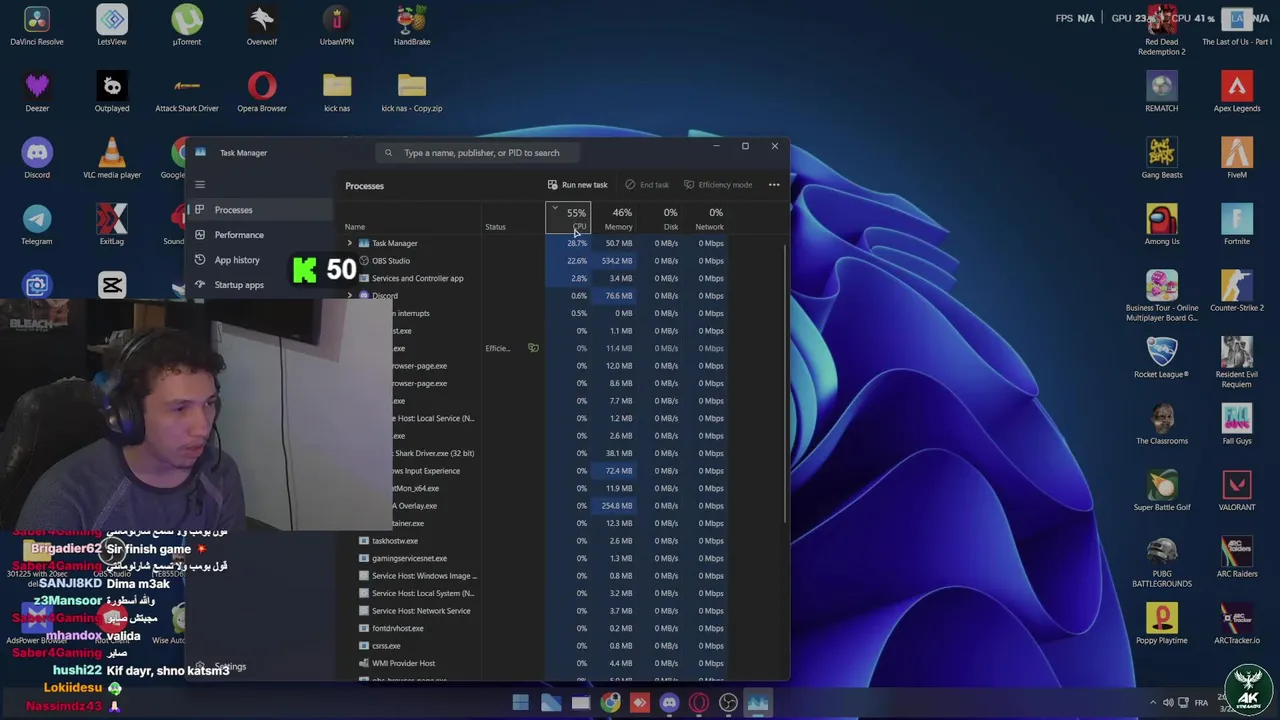
Task: Toggle Efficiency mode in Task Manager
Action: (718, 185)
